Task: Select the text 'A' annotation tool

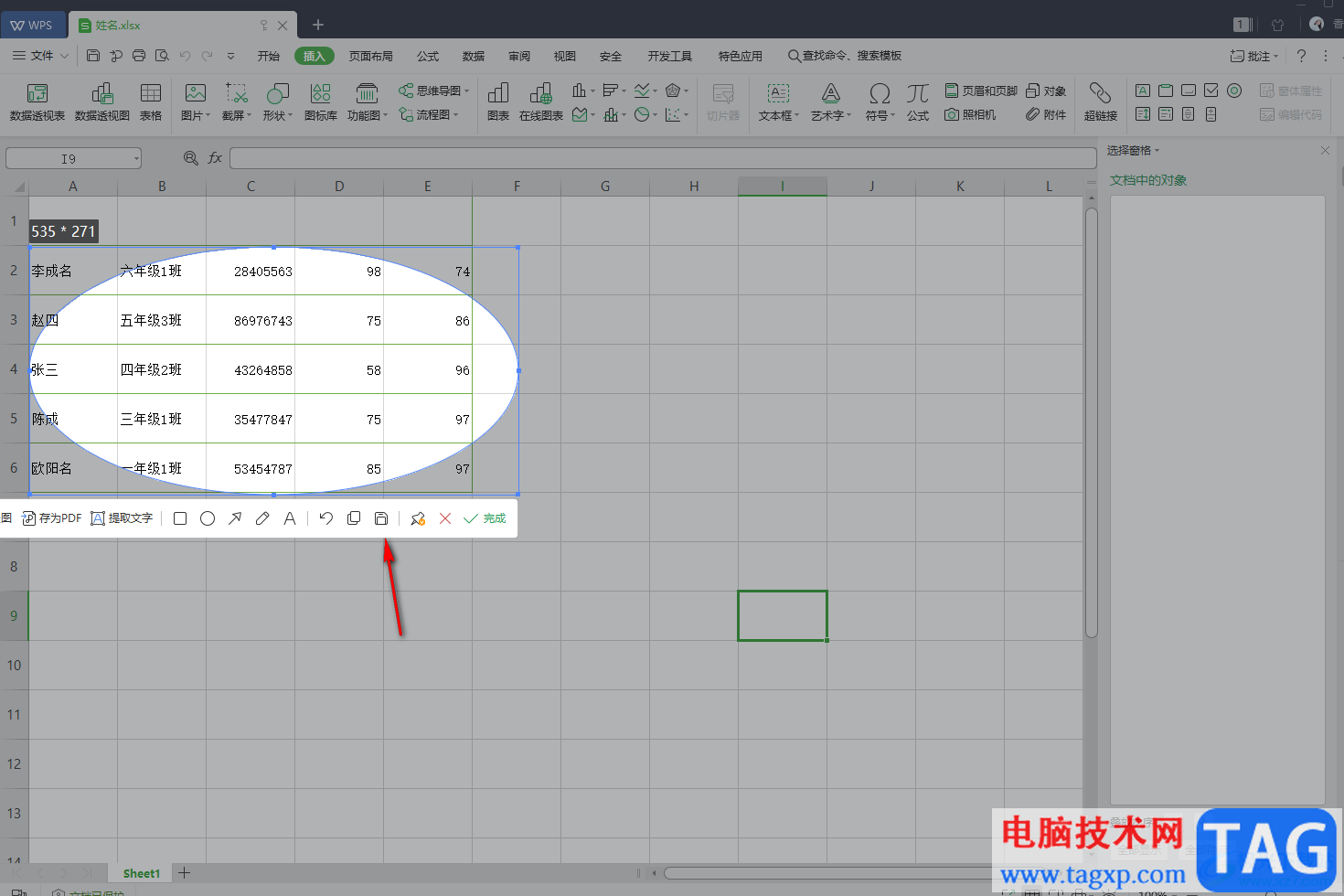Action: pyautogui.click(x=290, y=518)
